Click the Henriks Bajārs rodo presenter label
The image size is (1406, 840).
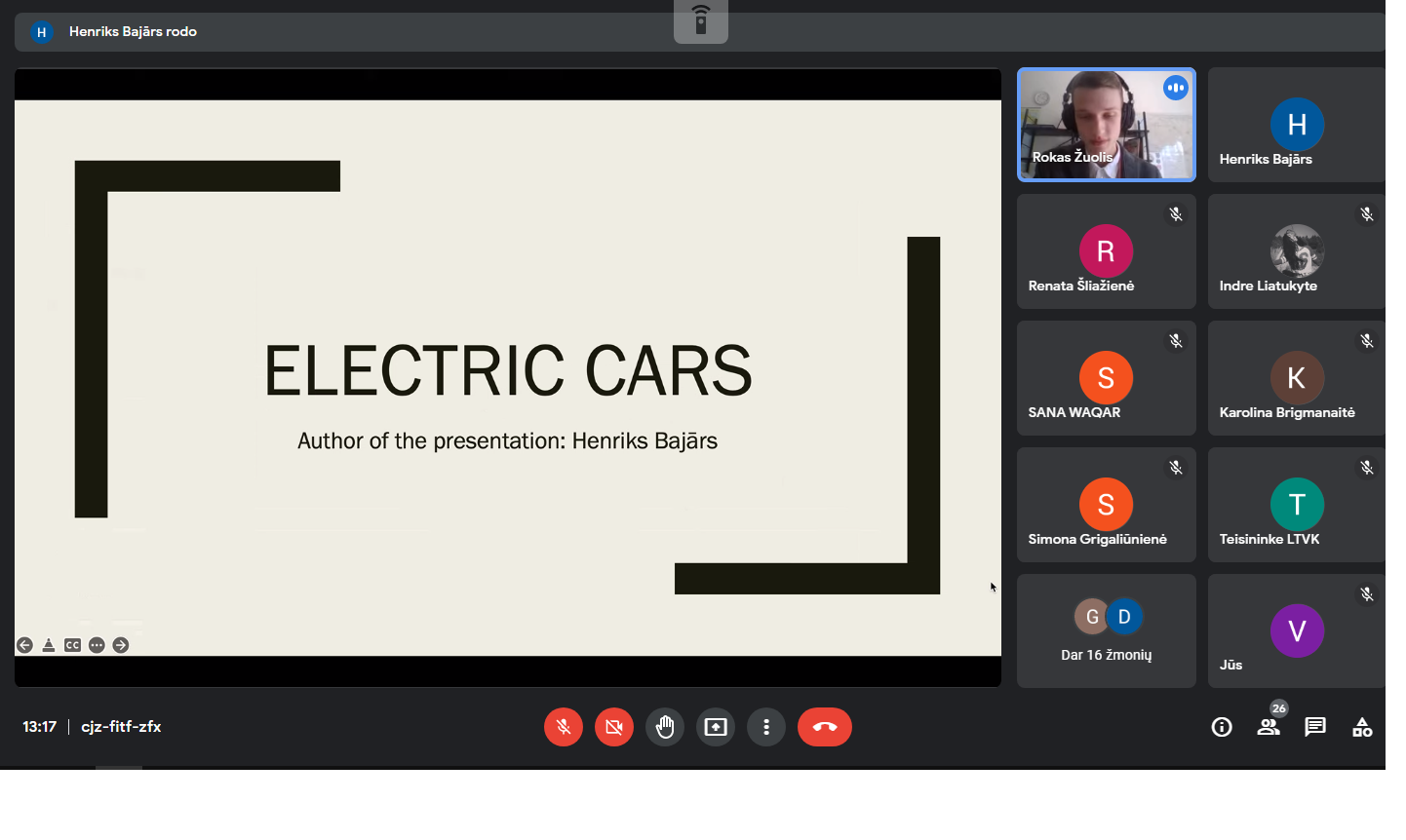click(133, 31)
